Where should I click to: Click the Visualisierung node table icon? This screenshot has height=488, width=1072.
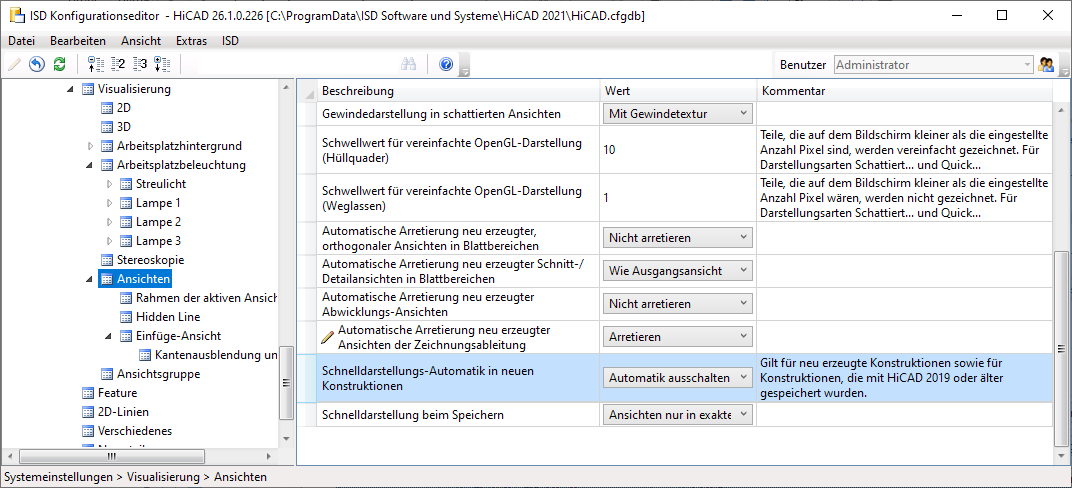88,89
